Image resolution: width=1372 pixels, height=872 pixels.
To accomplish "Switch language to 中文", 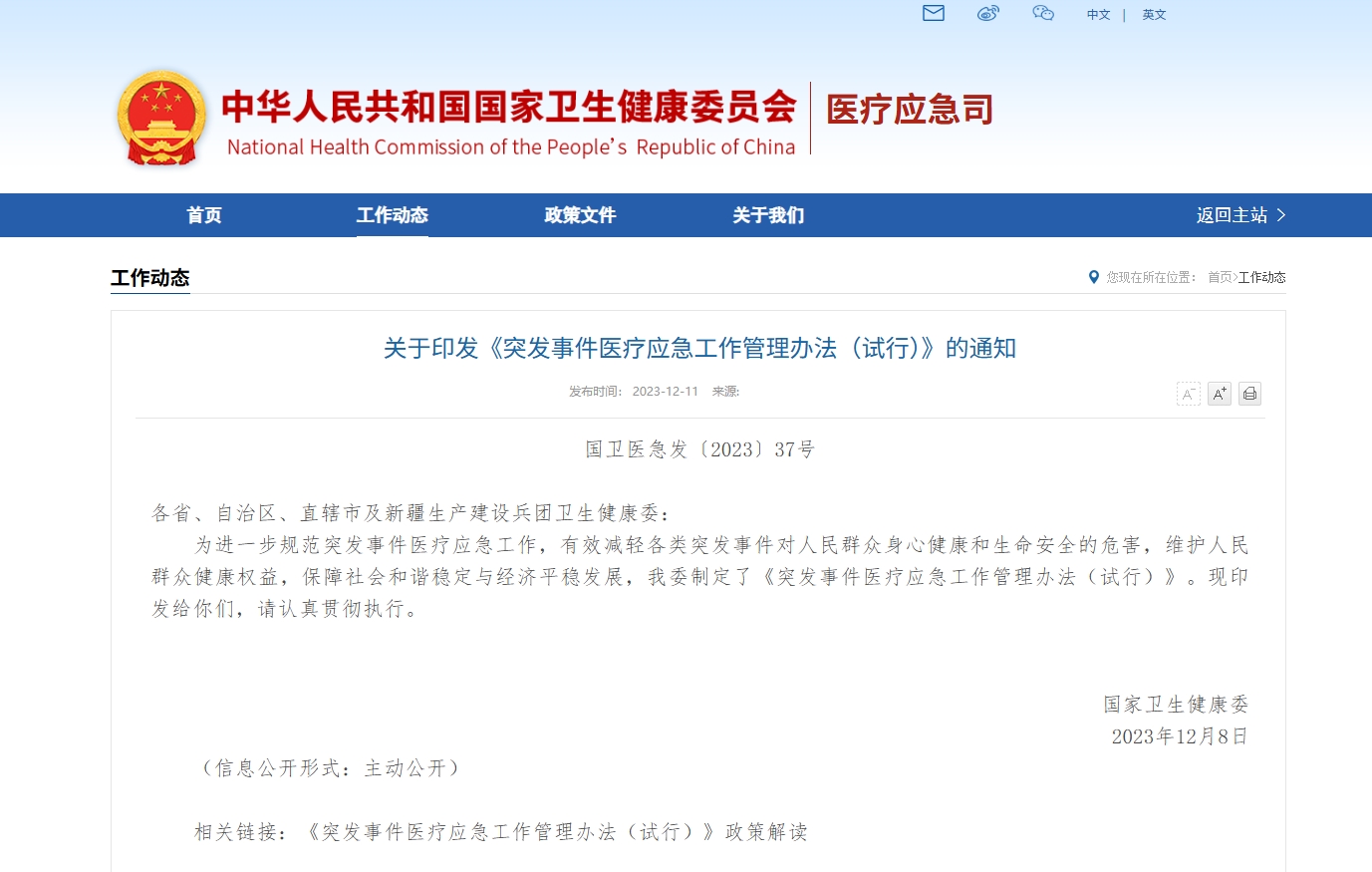I will click(x=1098, y=15).
